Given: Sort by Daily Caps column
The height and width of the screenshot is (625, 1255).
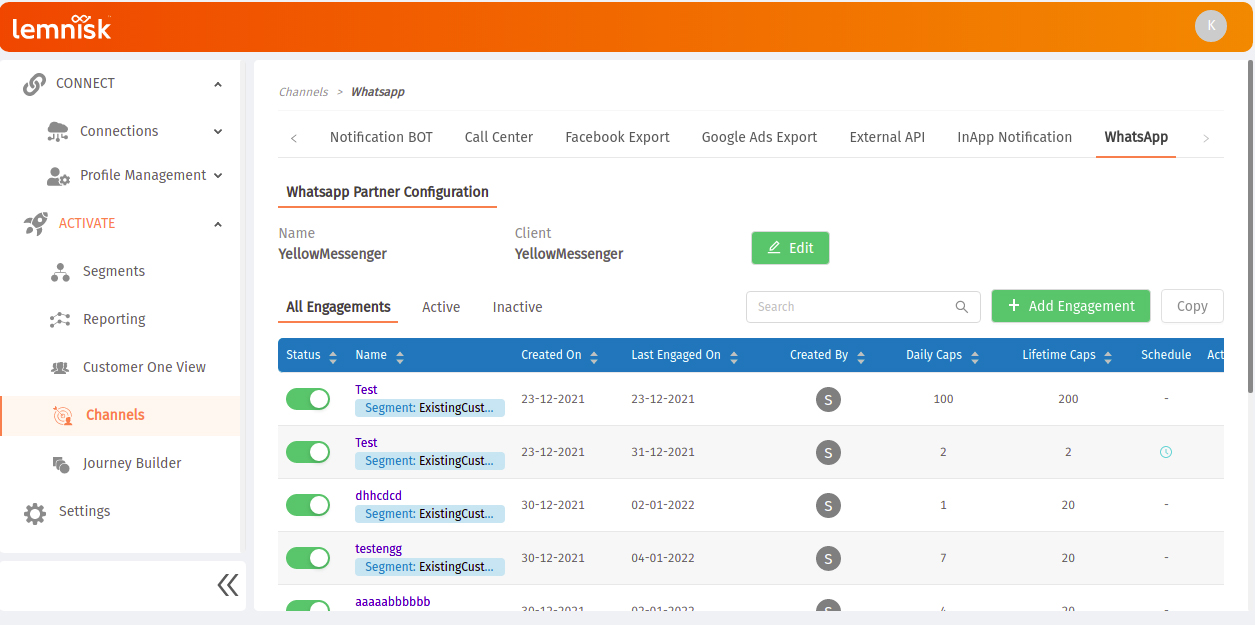Looking at the screenshot, I should [975, 356].
